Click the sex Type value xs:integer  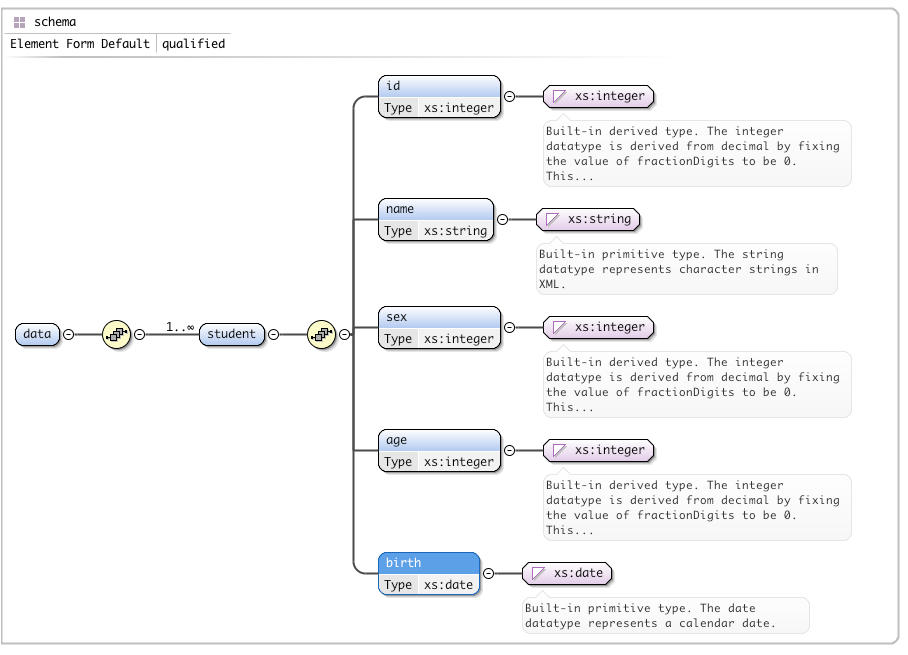(459, 339)
